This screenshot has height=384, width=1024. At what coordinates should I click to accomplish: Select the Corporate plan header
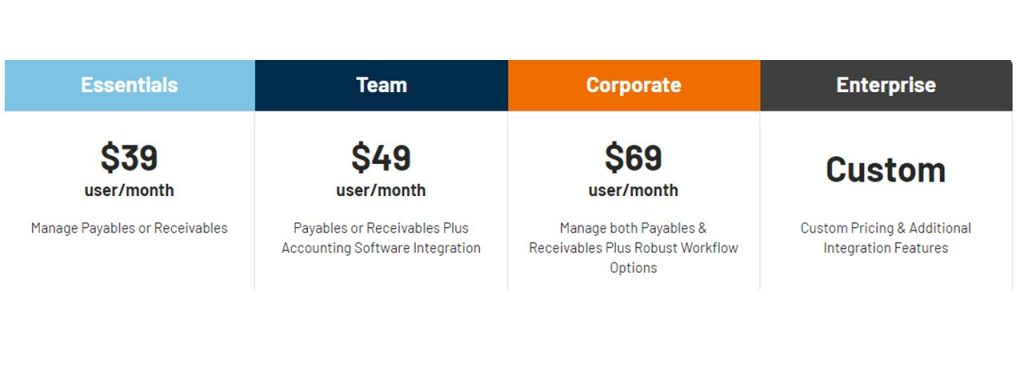coord(634,86)
